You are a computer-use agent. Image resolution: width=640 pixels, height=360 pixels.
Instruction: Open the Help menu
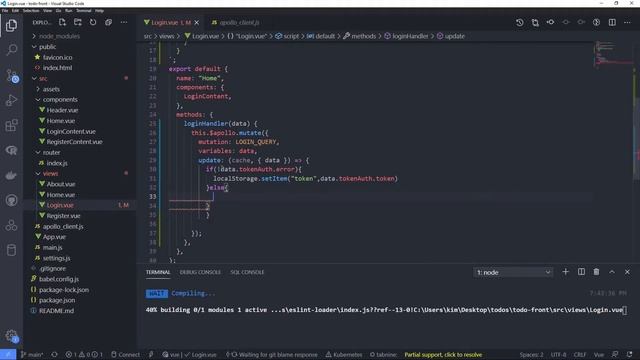[x=99, y=11]
